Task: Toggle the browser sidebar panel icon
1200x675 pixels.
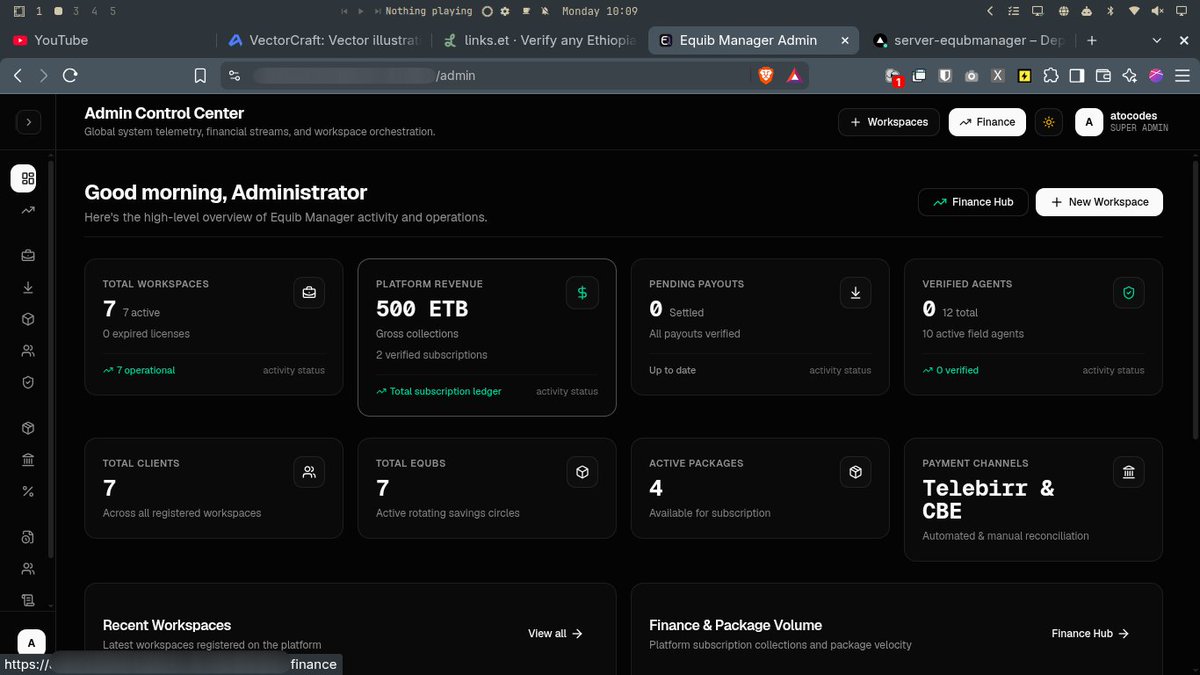Action: (1077, 75)
